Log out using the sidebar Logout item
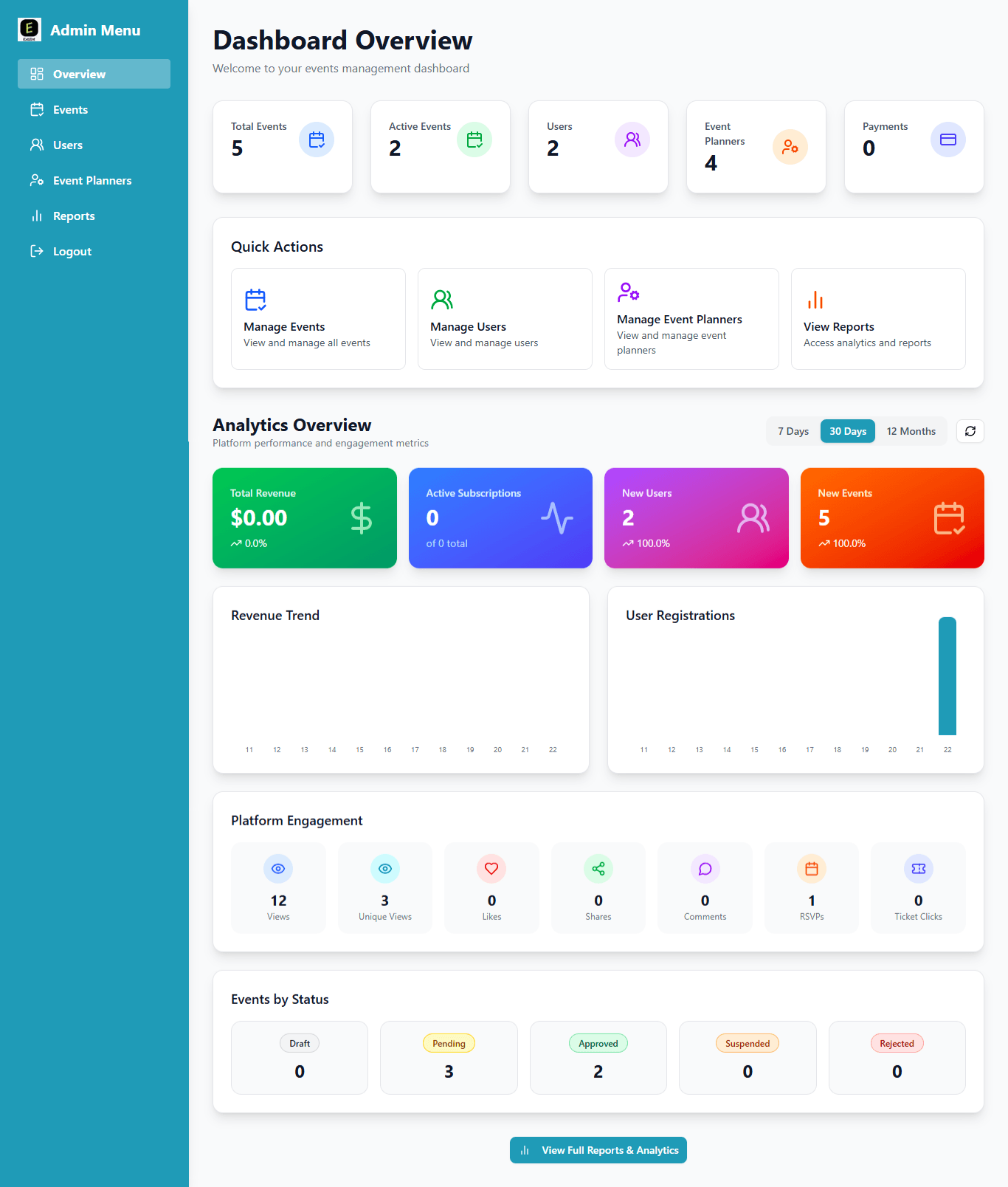The height and width of the screenshot is (1187, 1008). (x=72, y=252)
